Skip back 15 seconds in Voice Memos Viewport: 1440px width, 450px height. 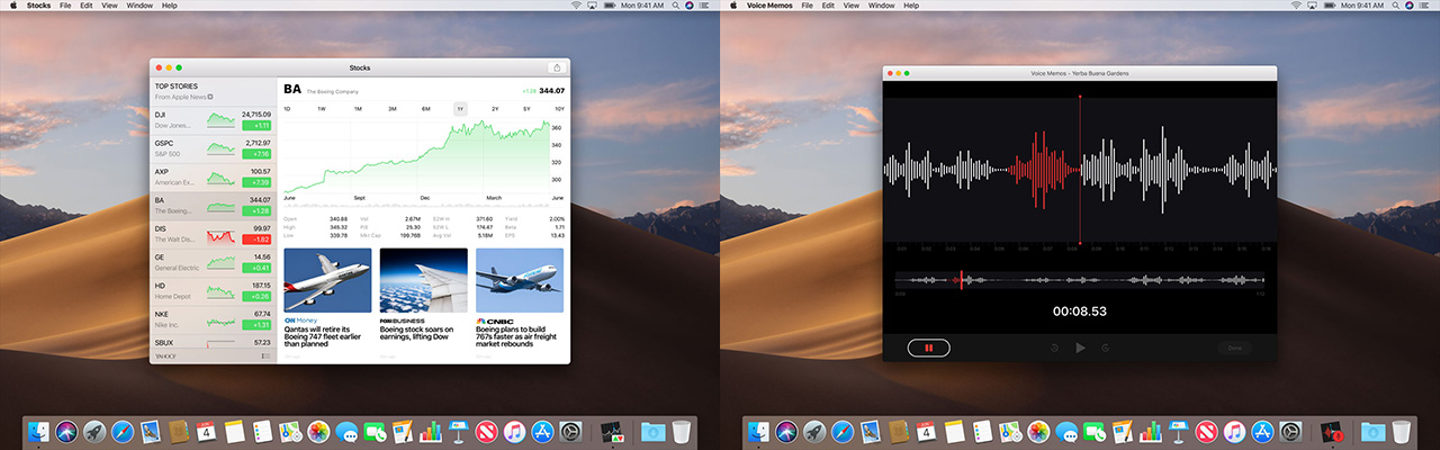pos(1054,348)
